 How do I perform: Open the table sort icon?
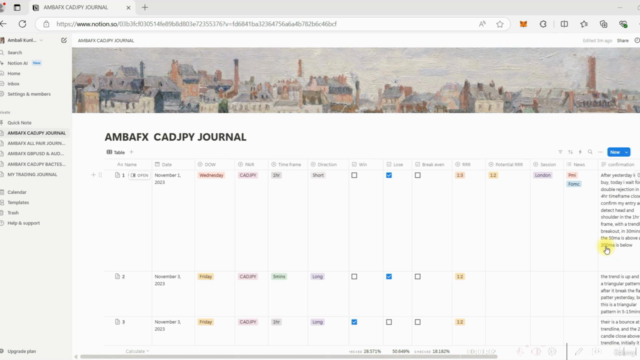[570, 152]
